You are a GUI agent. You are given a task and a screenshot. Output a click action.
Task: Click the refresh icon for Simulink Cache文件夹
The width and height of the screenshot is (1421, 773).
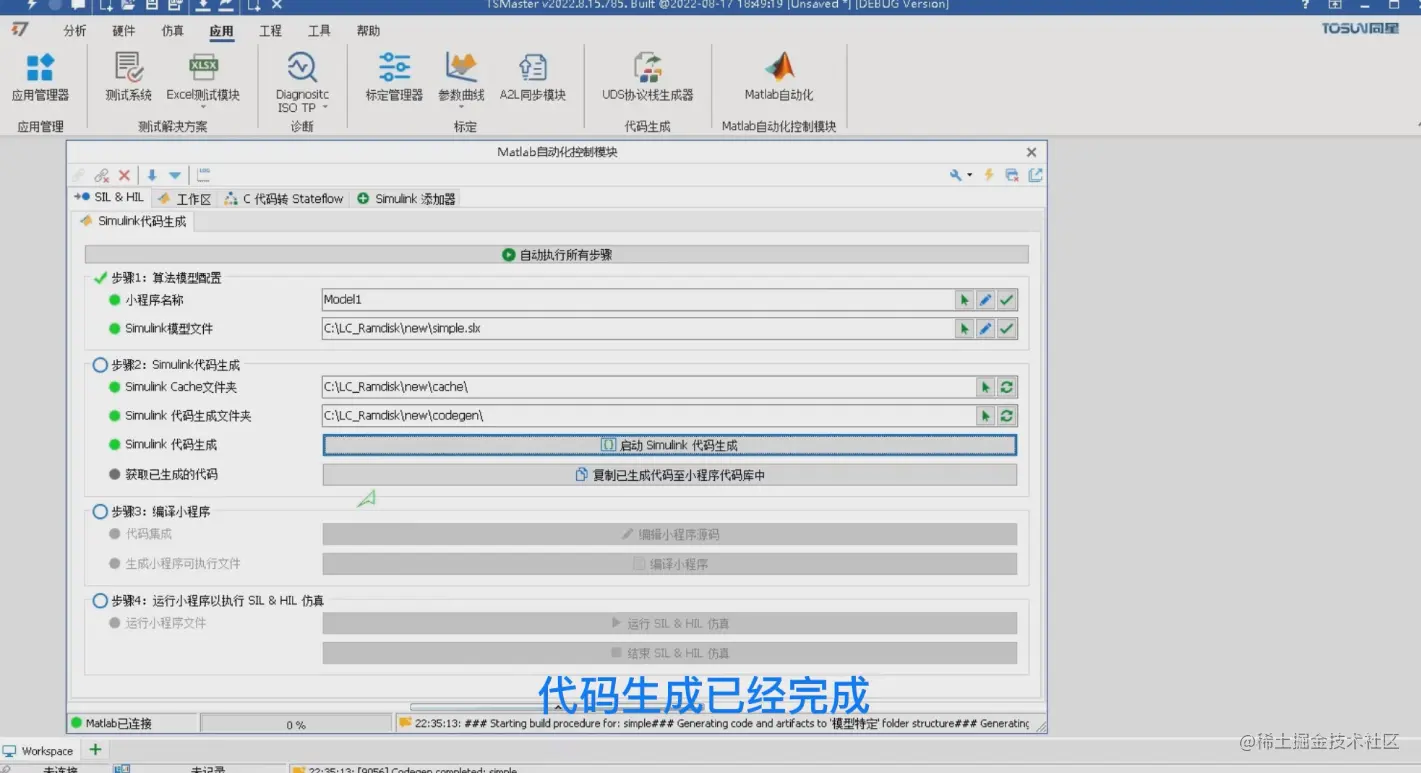coord(1007,387)
